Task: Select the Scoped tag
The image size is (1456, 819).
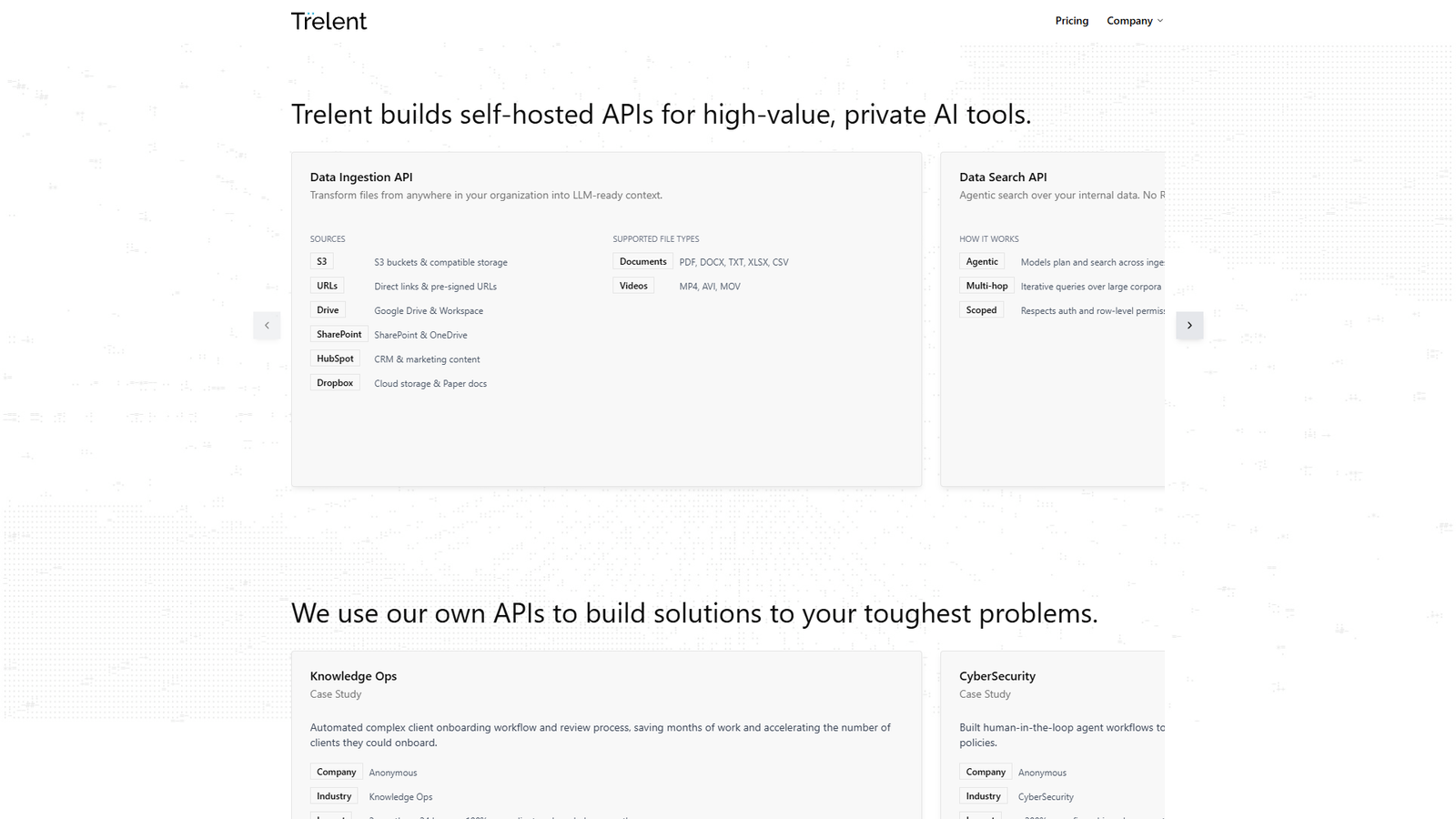Action: [981, 310]
